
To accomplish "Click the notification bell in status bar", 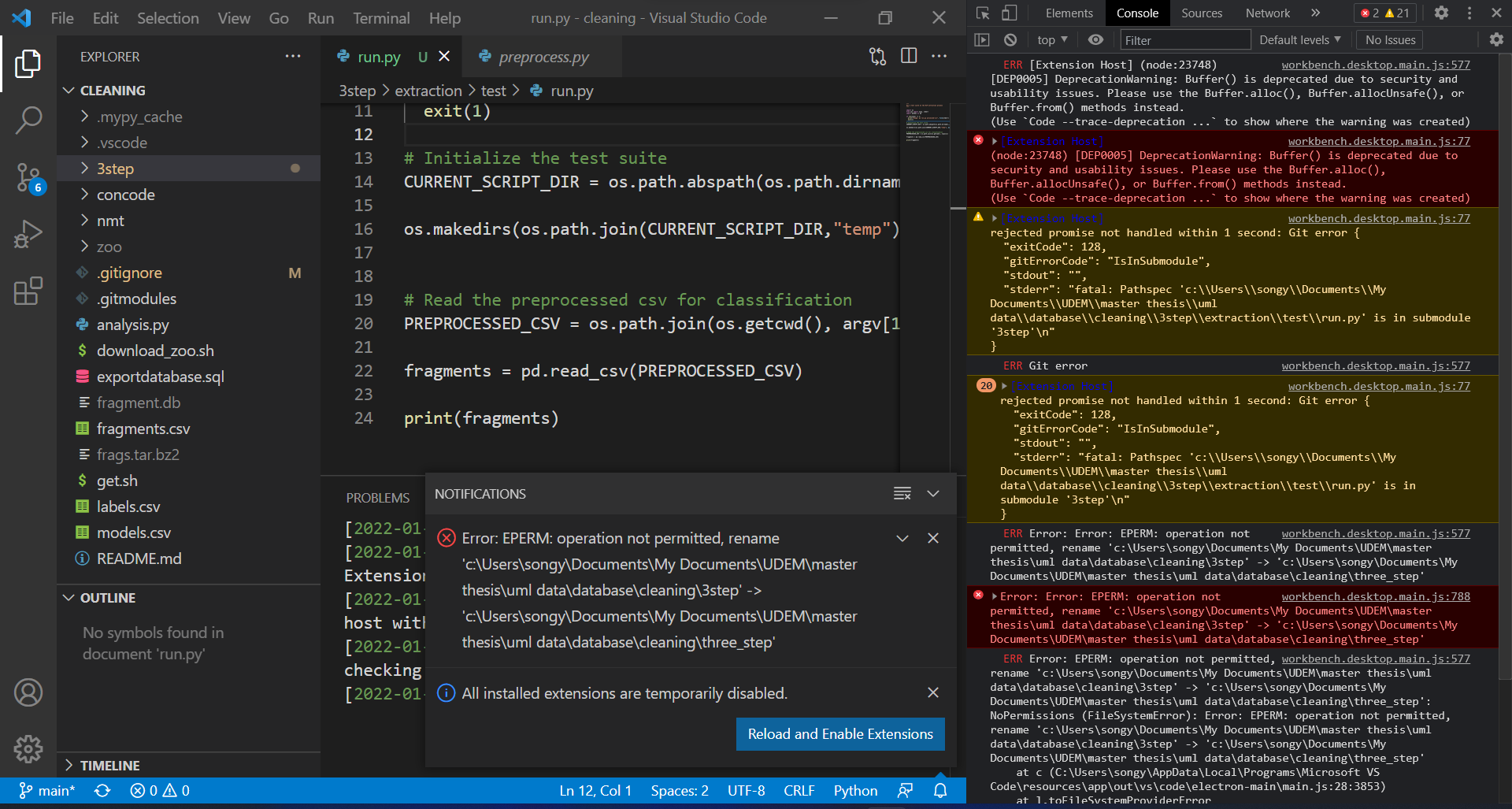I will click(940, 790).
